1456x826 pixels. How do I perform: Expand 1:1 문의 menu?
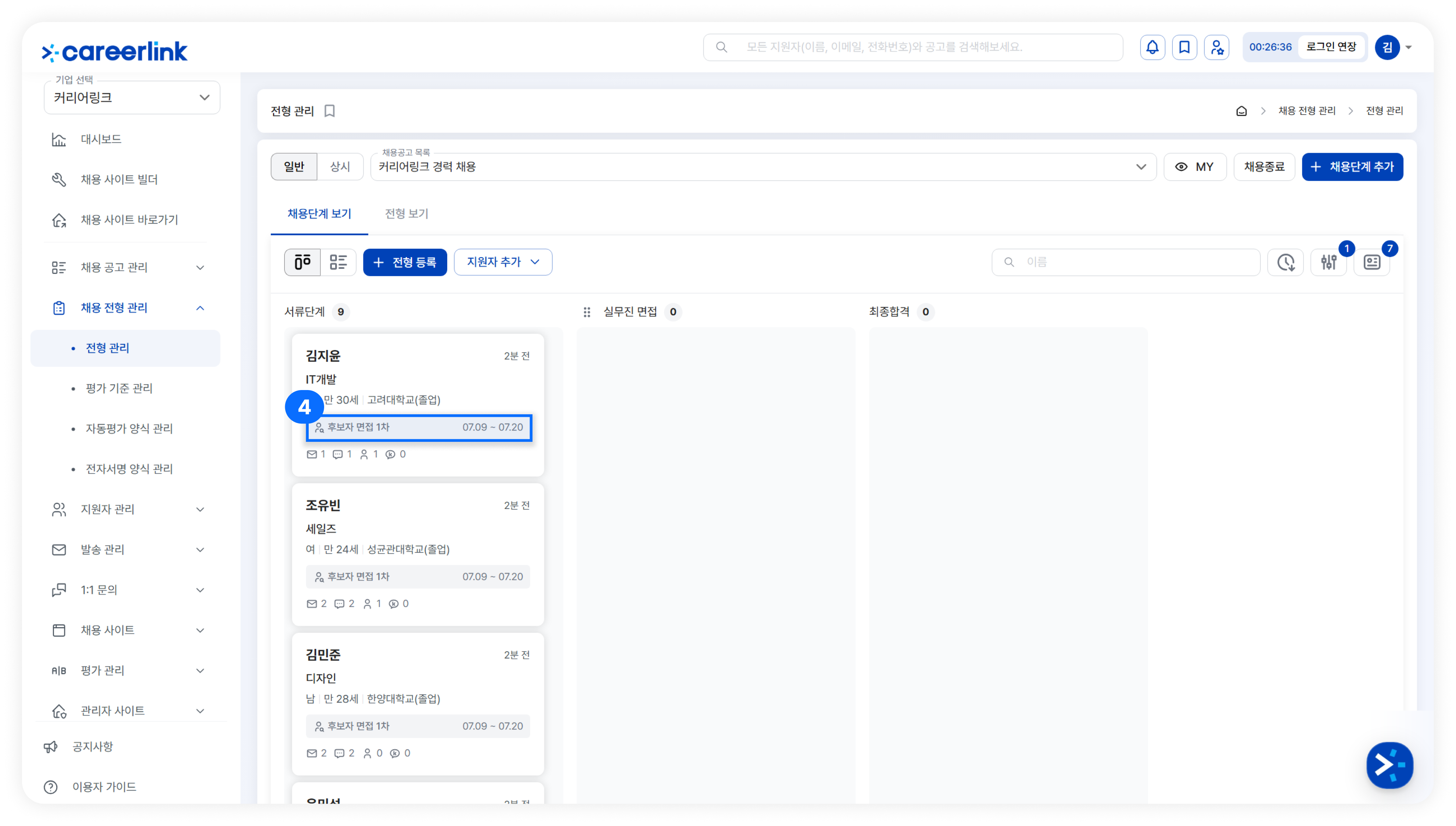[x=126, y=590]
